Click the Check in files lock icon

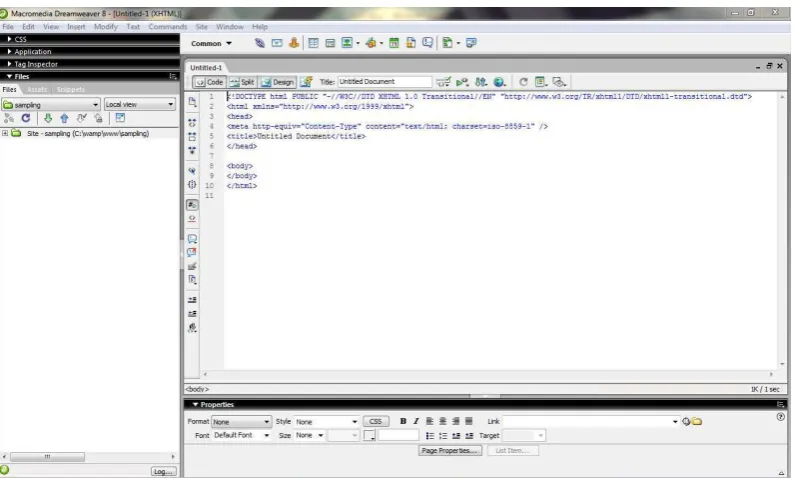click(x=98, y=118)
